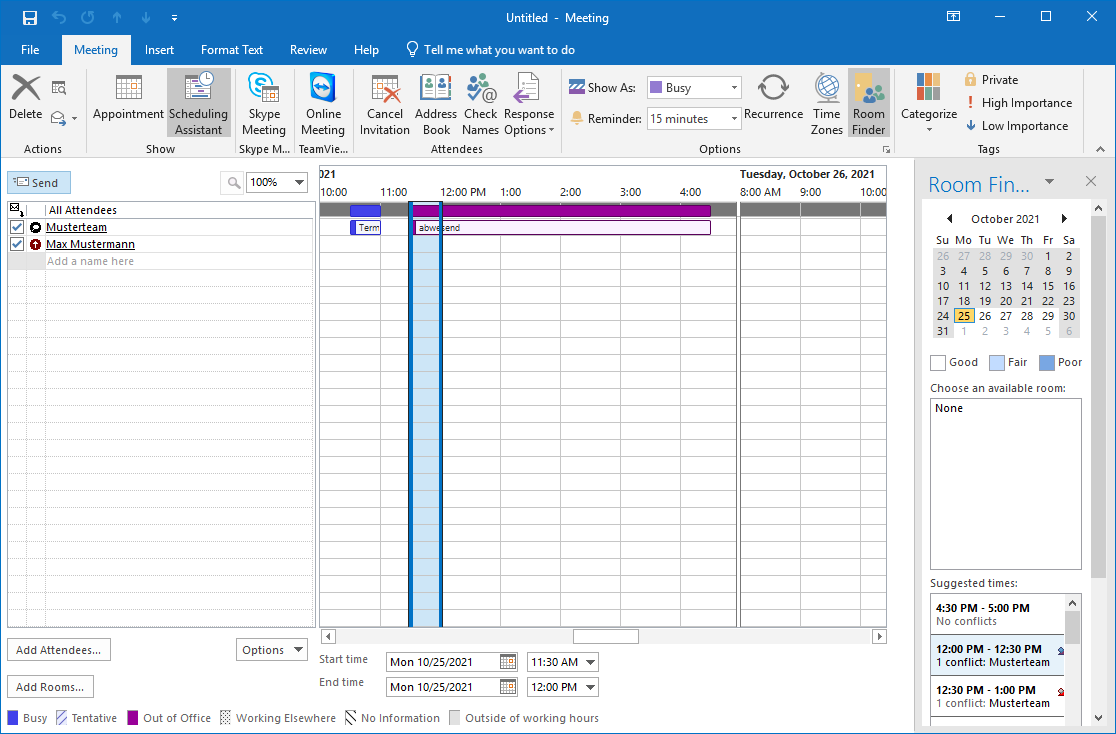Uncheck the Max Mustermann attendee checkbox
The image size is (1116, 734).
(16, 244)
